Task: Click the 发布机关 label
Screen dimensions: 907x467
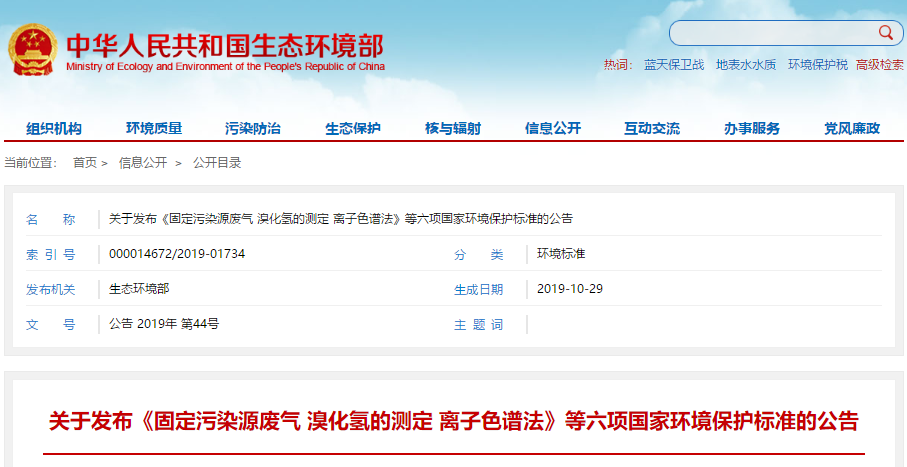Action: coord(50,290)
